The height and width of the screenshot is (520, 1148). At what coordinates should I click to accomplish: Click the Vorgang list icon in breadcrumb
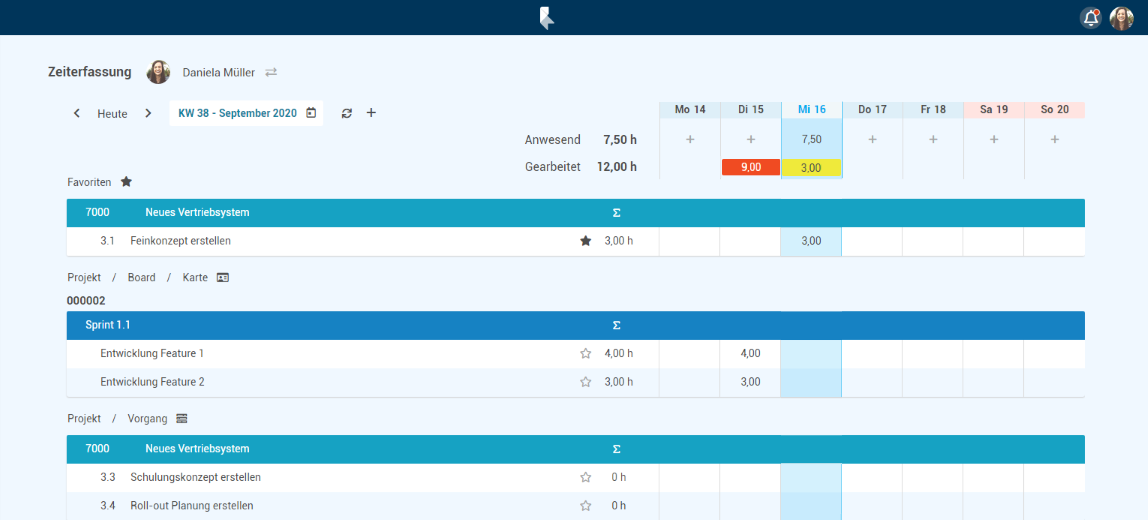coord(182,419)
